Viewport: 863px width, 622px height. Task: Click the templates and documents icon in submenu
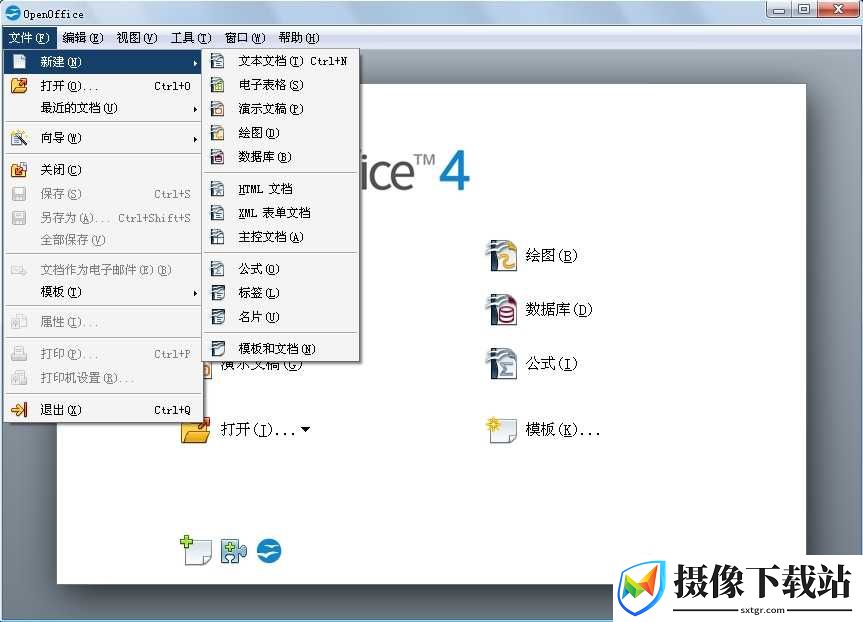[218, 348]
